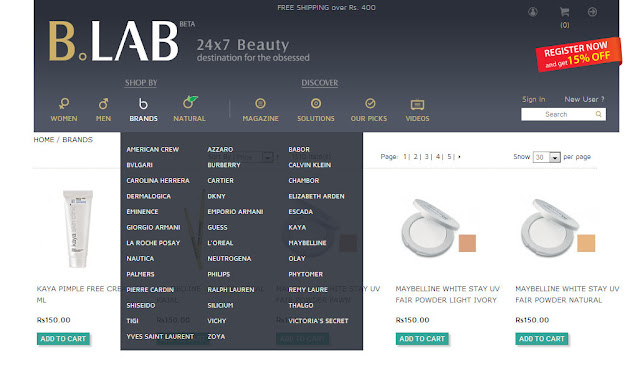
Task: Open the Our Picks checkmark icon
Action: [x=370, y=104]
